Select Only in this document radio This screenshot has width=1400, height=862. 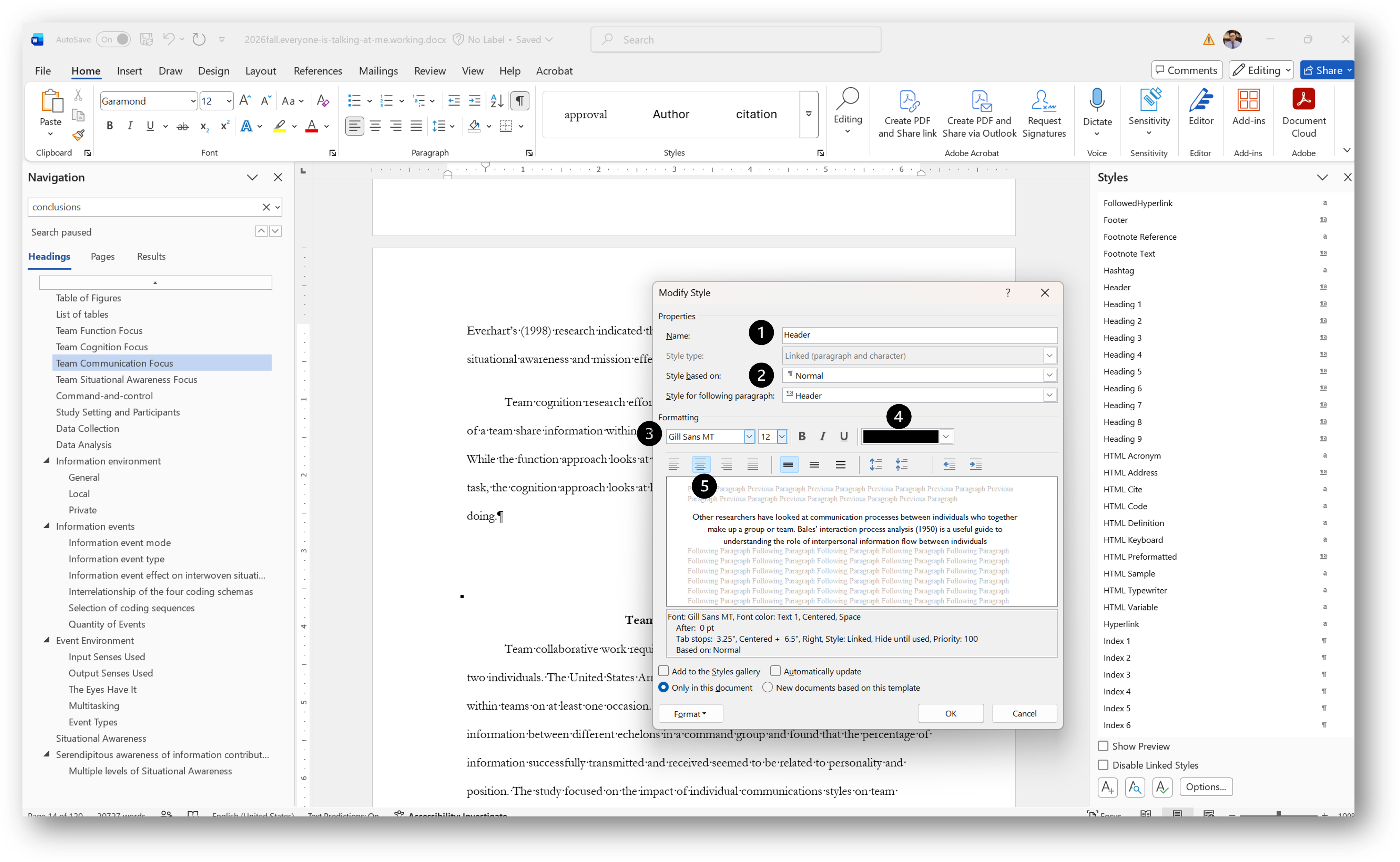[663, 687]
